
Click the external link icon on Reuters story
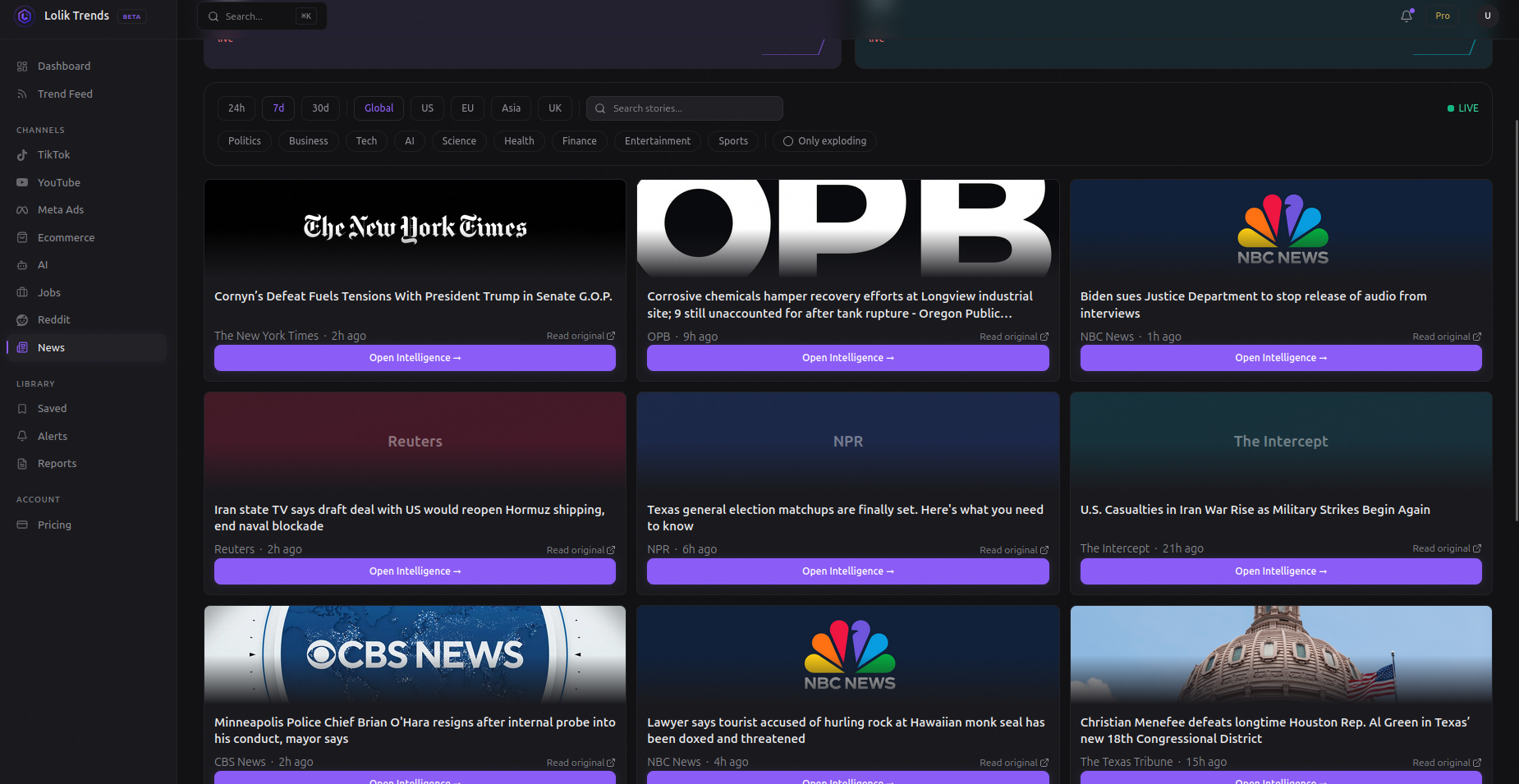point(611,551)
